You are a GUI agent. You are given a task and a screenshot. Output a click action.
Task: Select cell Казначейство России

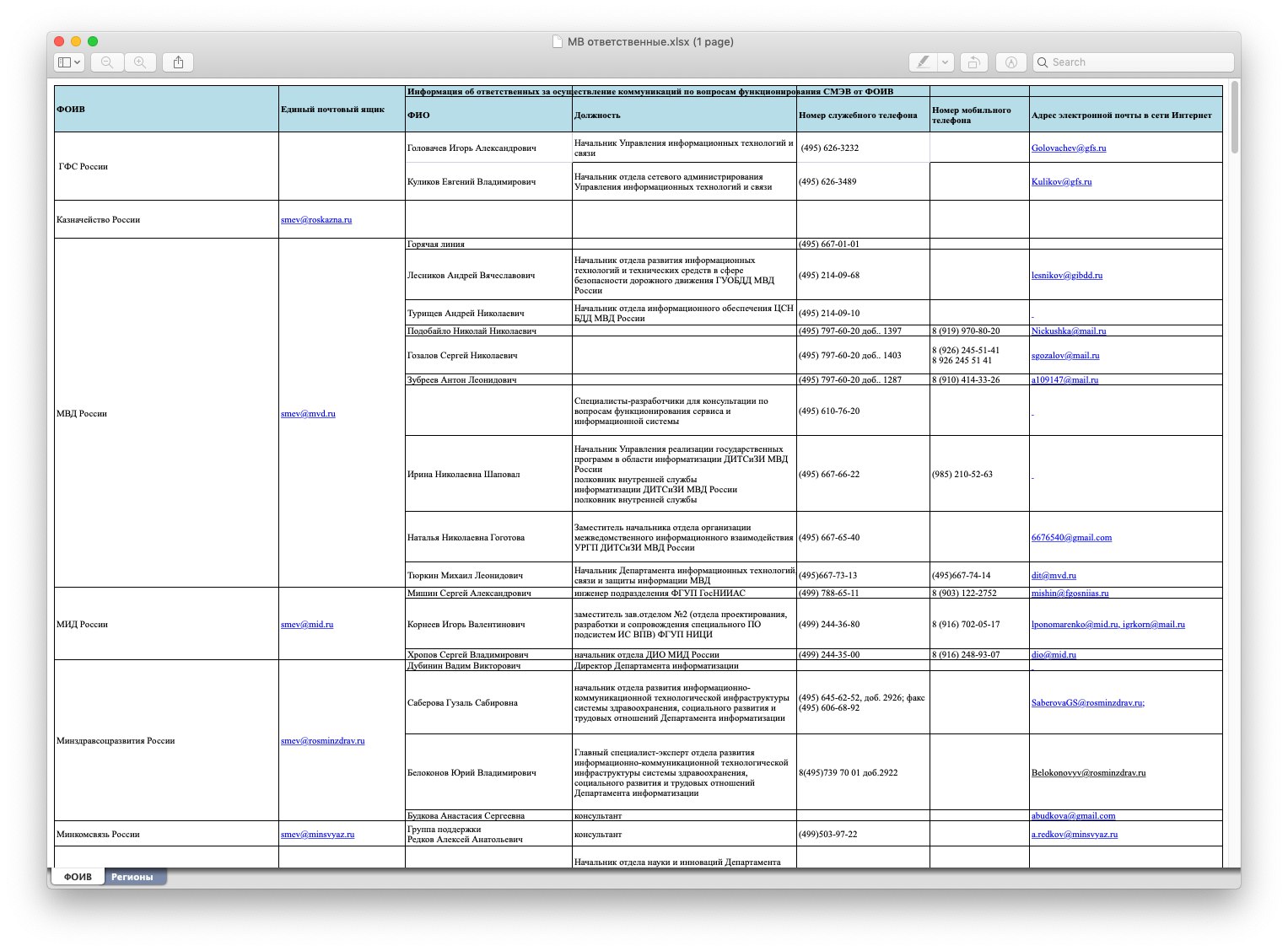[x=167, y=219]
